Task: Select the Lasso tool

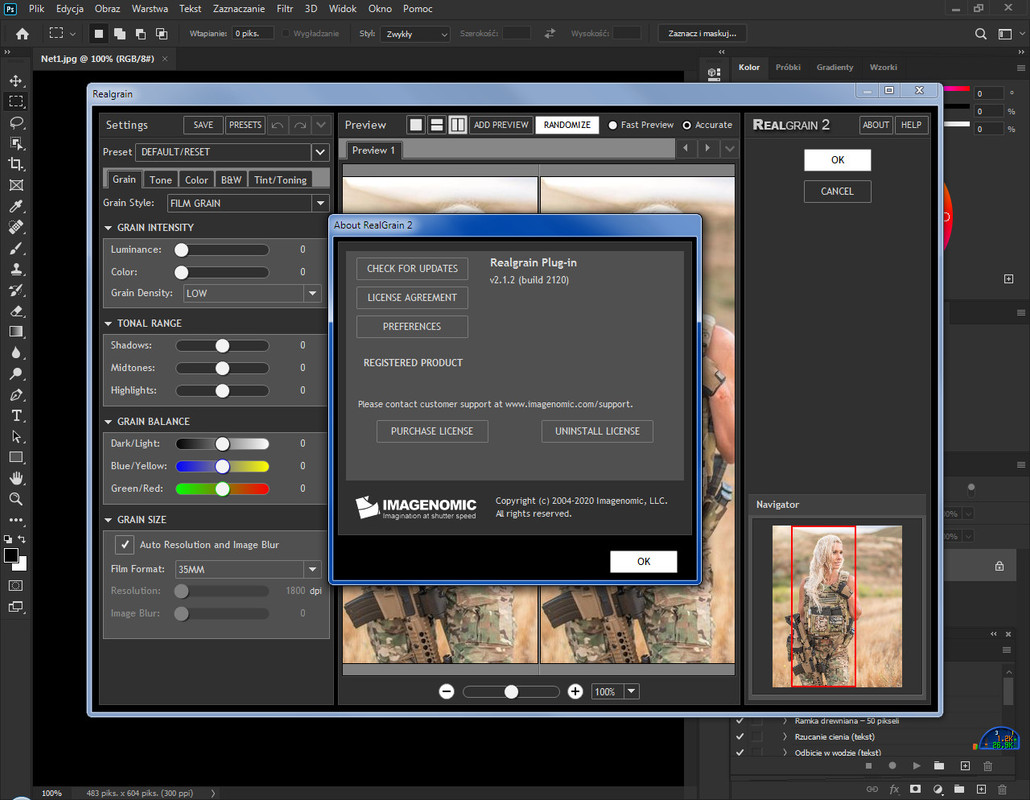Action: [x=16, y=122]
